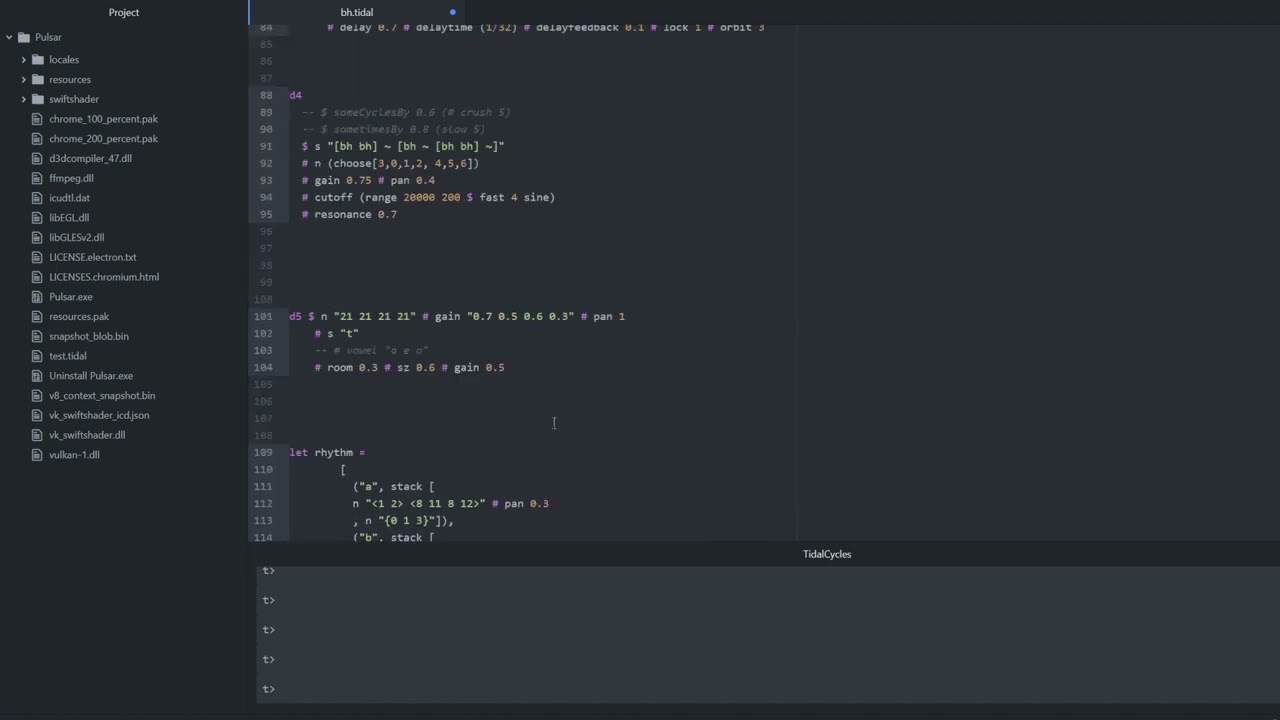Open v8_context_snapshot.bin from the tree

coord(102,396)
